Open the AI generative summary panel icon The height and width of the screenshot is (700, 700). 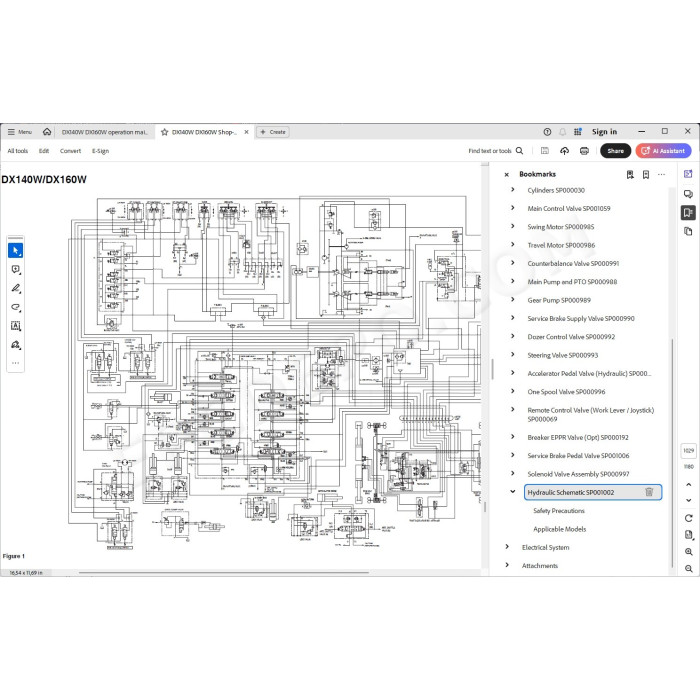click(x=688, y=174)
